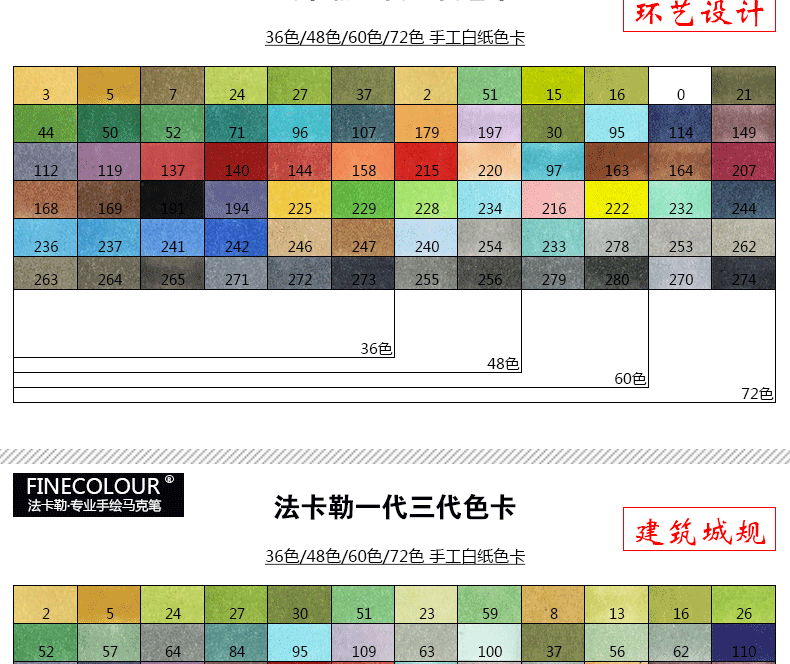Select the dark gray swatch numbered 273

pyautogui.click(x=363, y=273)
